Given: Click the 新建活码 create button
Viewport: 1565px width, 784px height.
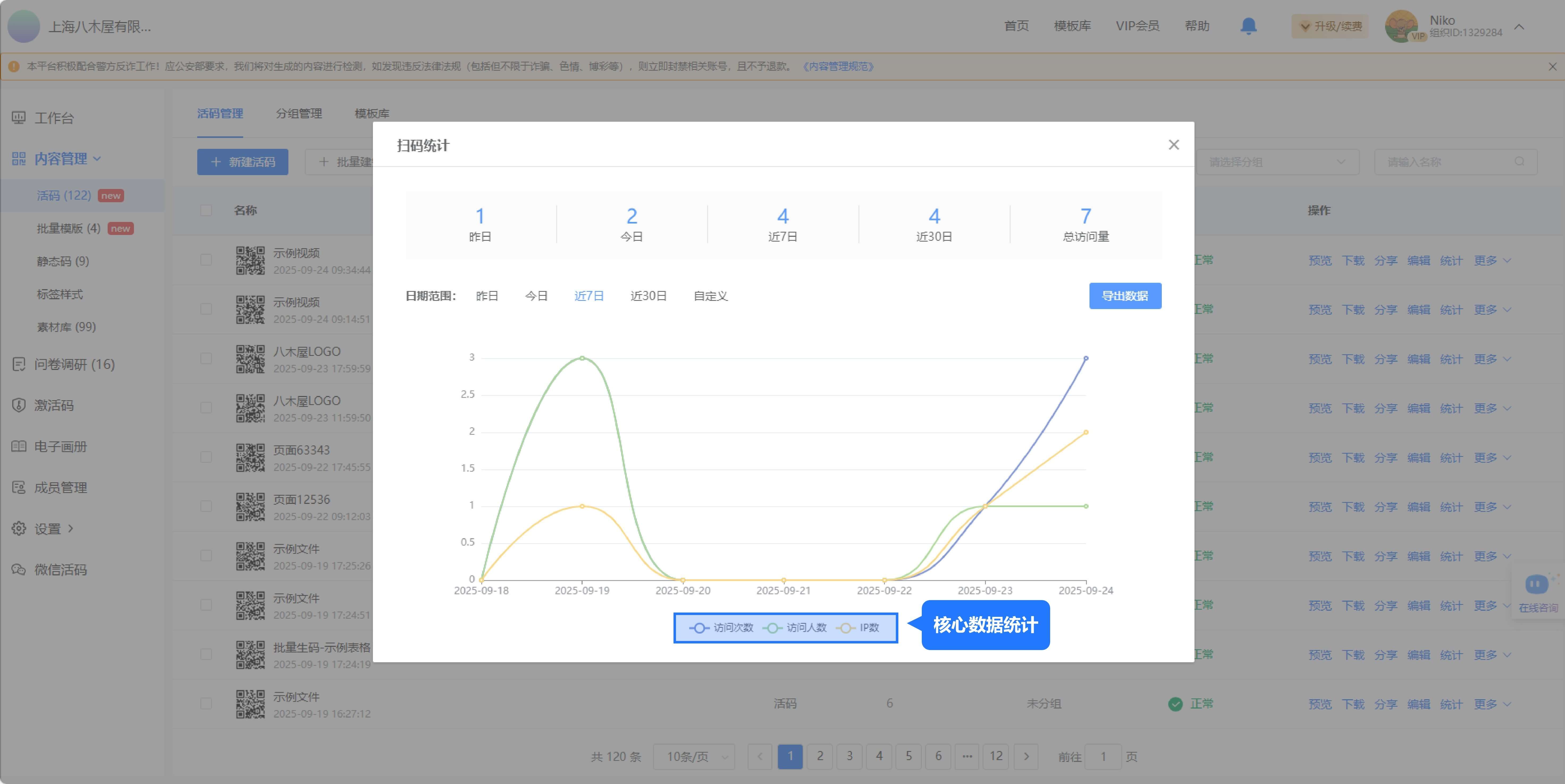Looking at the screenshot, I should click(x=242, y=162).
